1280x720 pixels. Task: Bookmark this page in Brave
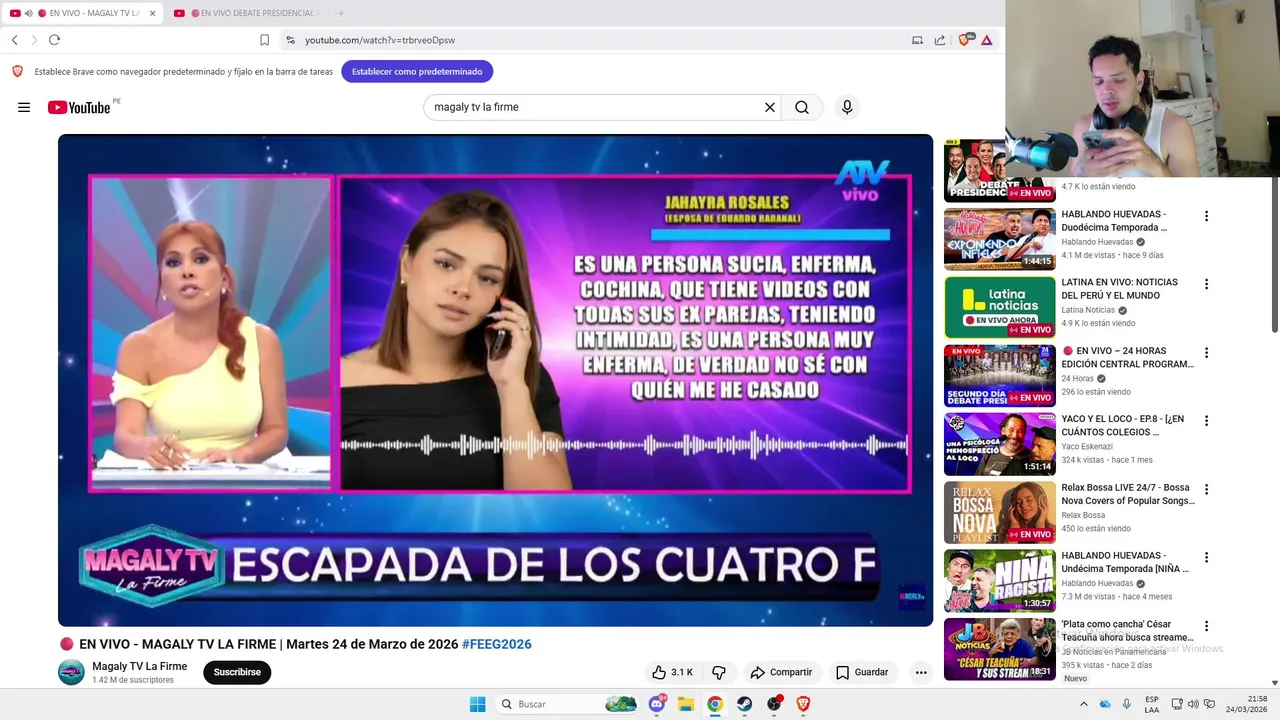264,40
